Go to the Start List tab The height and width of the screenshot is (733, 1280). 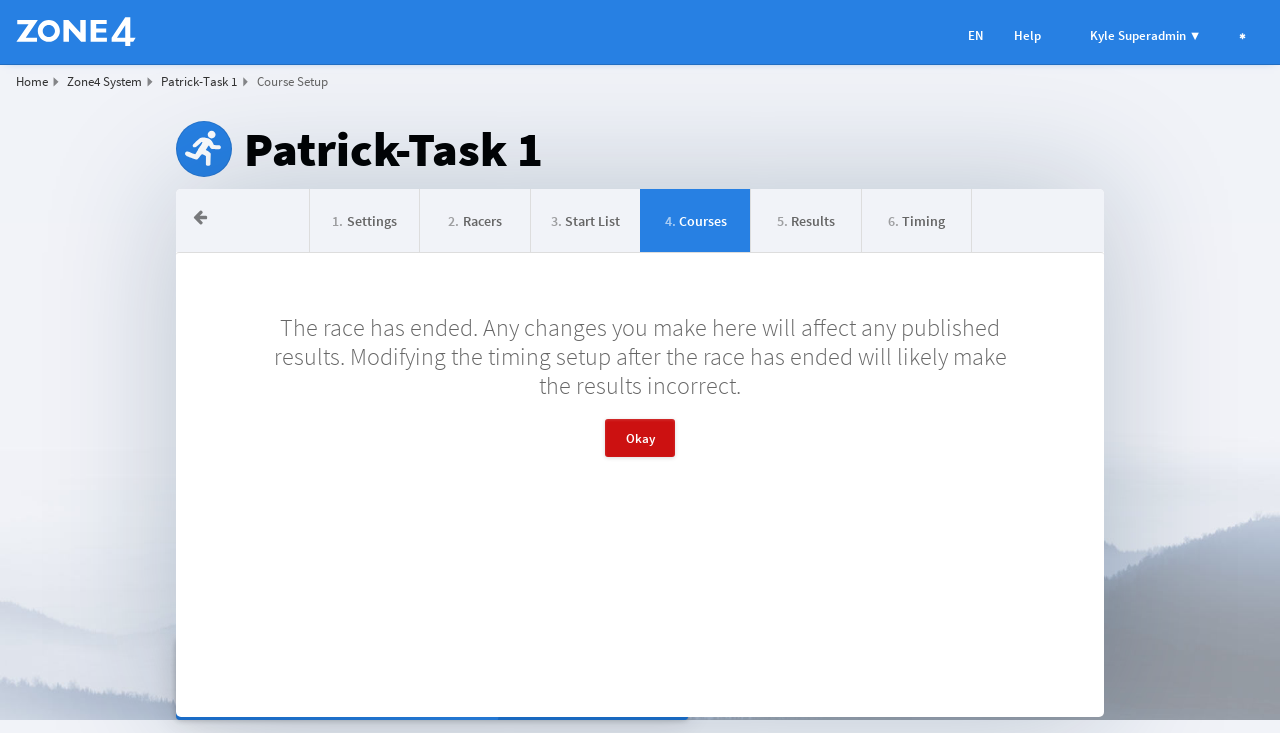coord(585,221)
